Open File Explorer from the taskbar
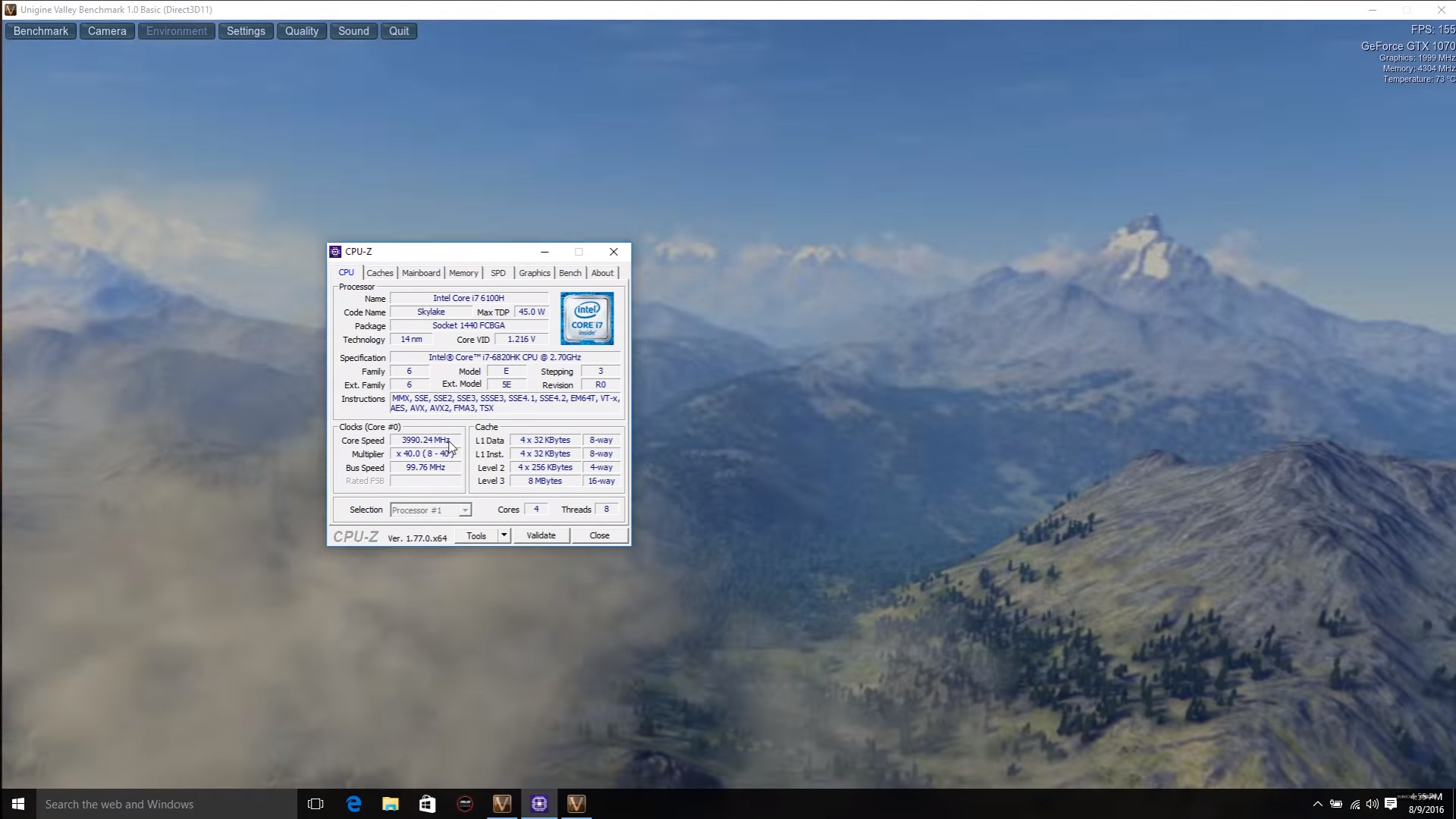1456x819 pixels. 391,804
